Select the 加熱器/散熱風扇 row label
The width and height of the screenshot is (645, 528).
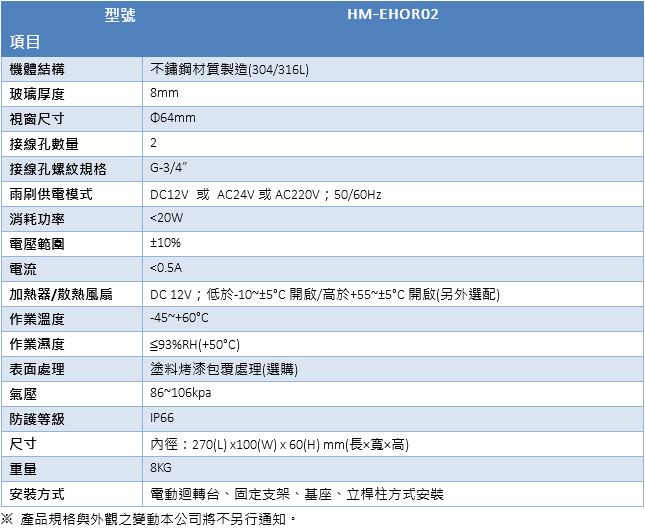pos(60,294)
